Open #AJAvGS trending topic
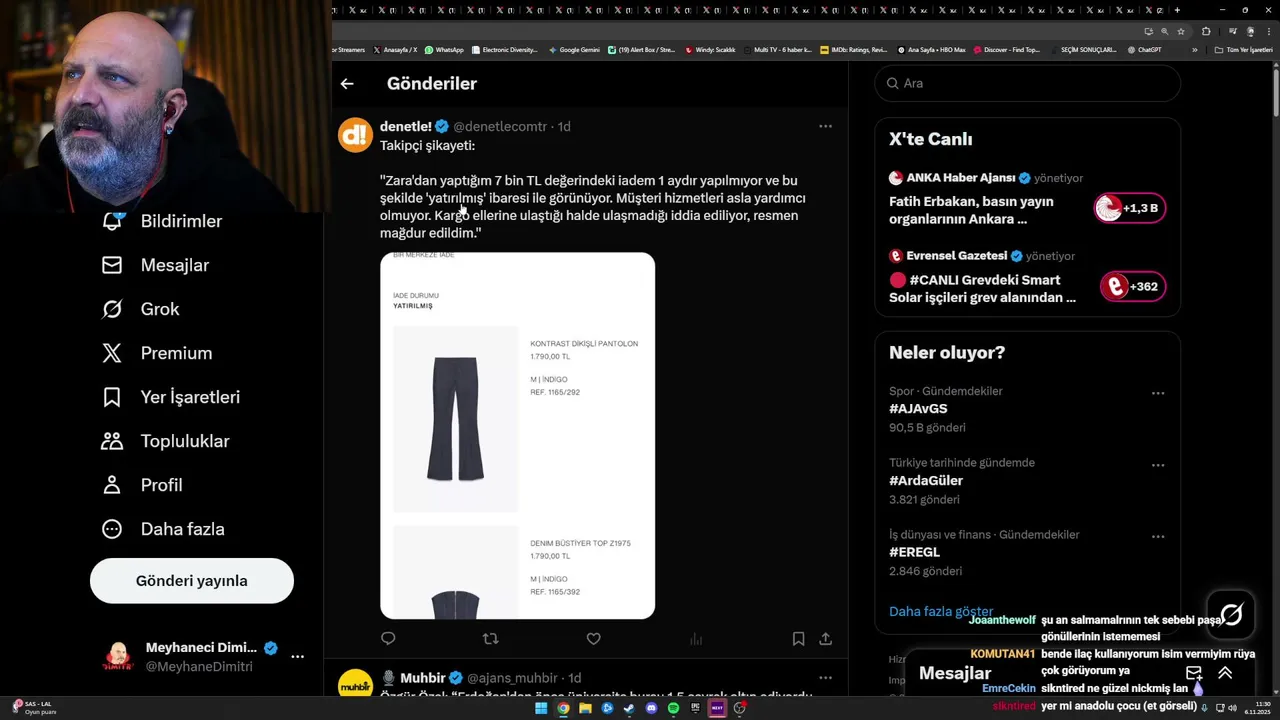 coord(918,409)
